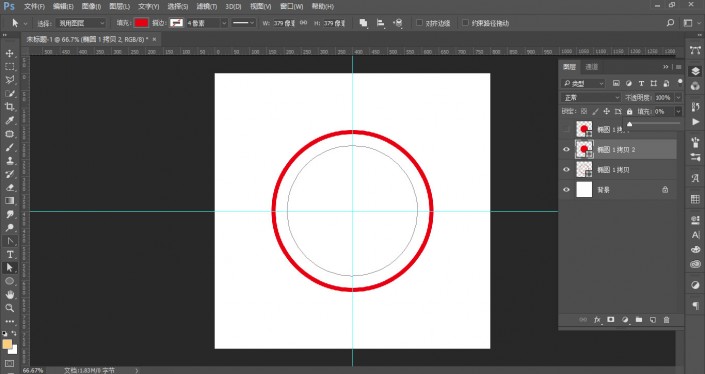Toggle type layer filter
The image size is (705, 374).
[x=641, y=83]
